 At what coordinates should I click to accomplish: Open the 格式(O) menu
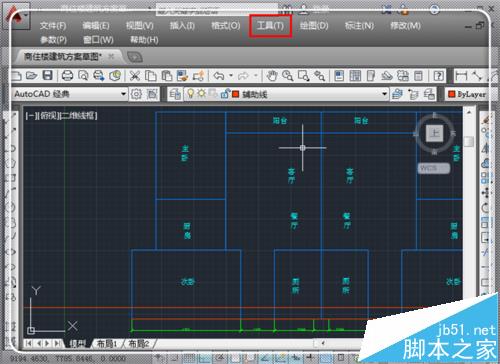tap(225, 26)
